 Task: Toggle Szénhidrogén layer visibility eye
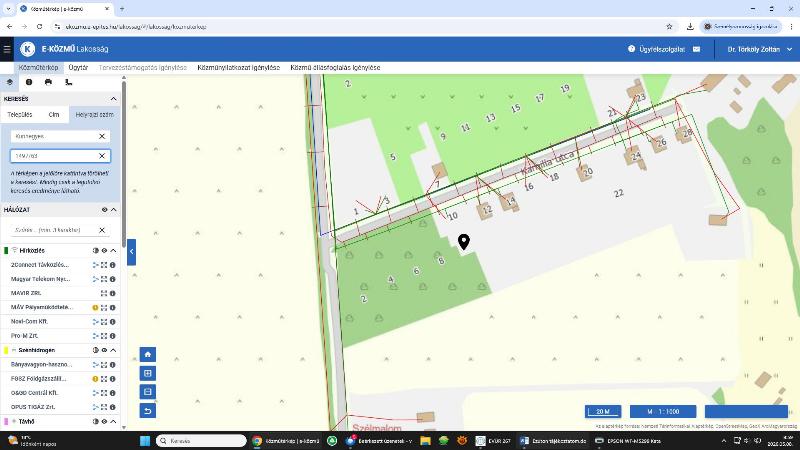point(104,351)
